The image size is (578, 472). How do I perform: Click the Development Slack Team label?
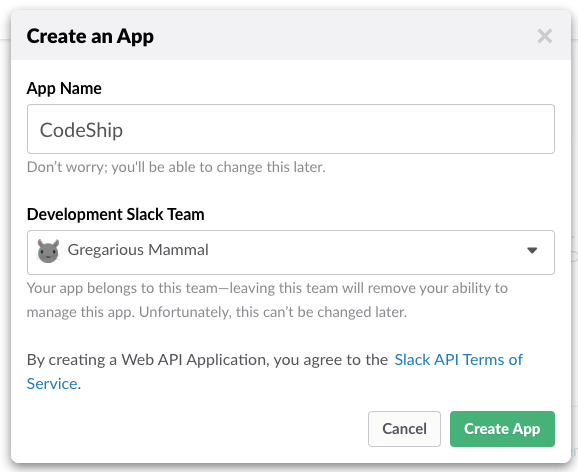click(115, 214)
